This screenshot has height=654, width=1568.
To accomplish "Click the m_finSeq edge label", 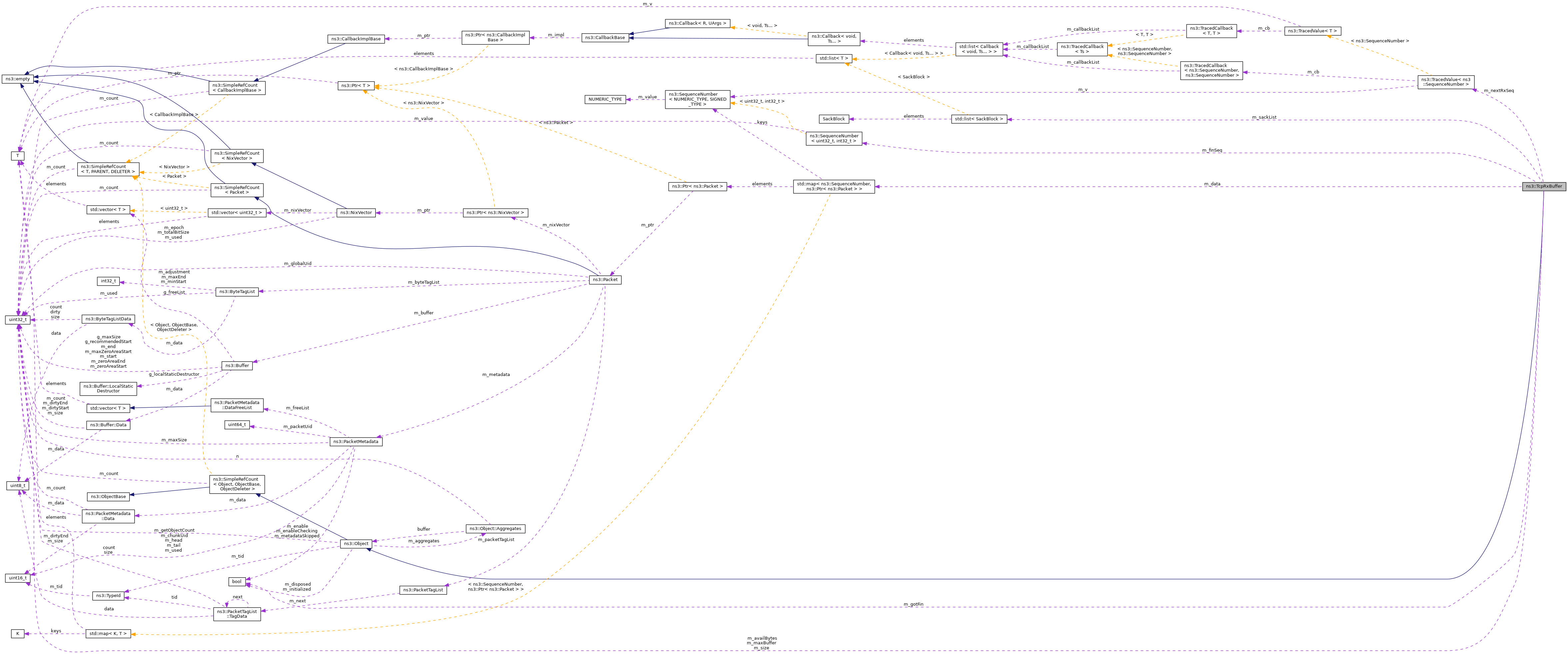I will (1212, 150).
